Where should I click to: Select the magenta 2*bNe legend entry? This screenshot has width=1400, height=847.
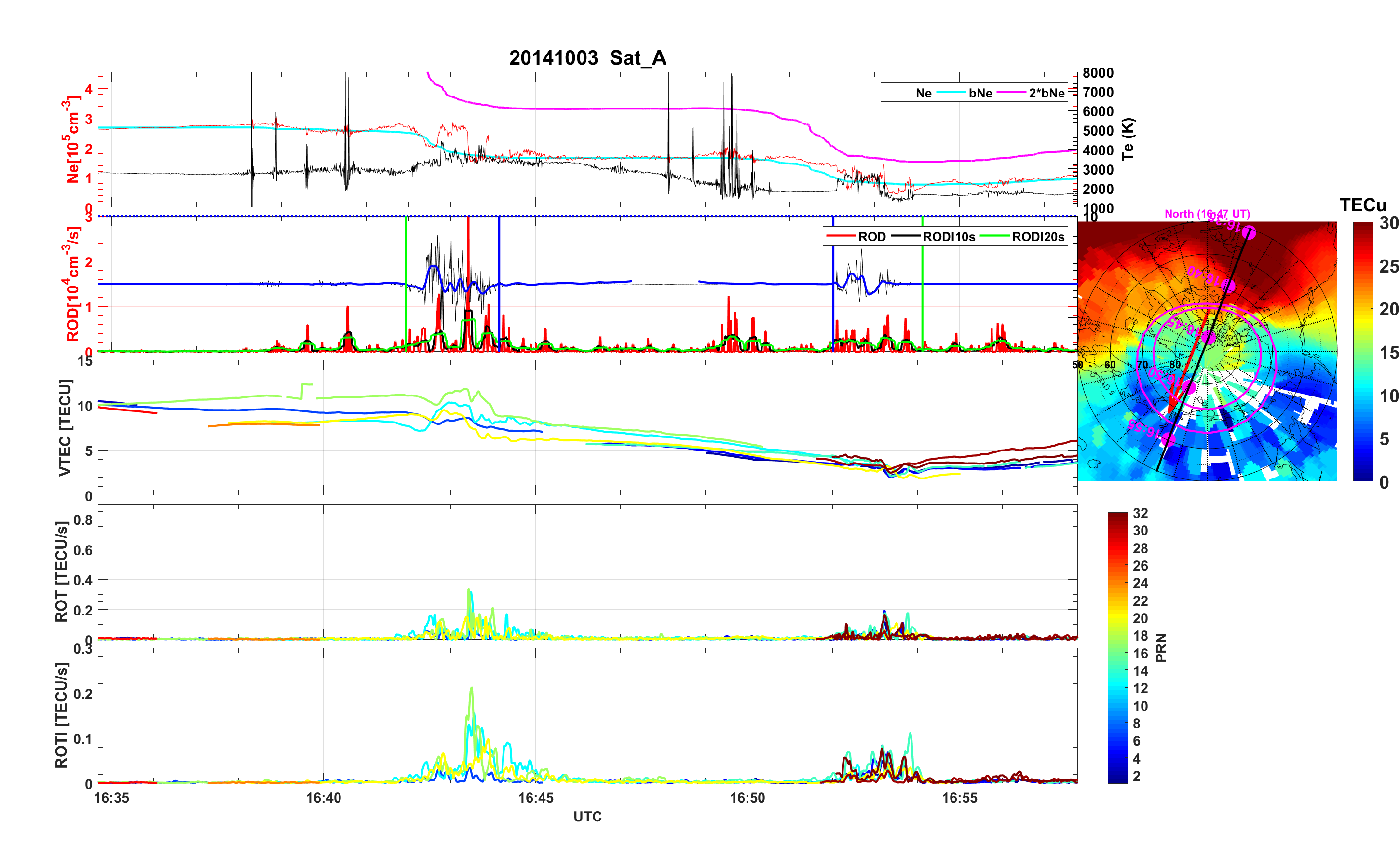(1046, 93)
